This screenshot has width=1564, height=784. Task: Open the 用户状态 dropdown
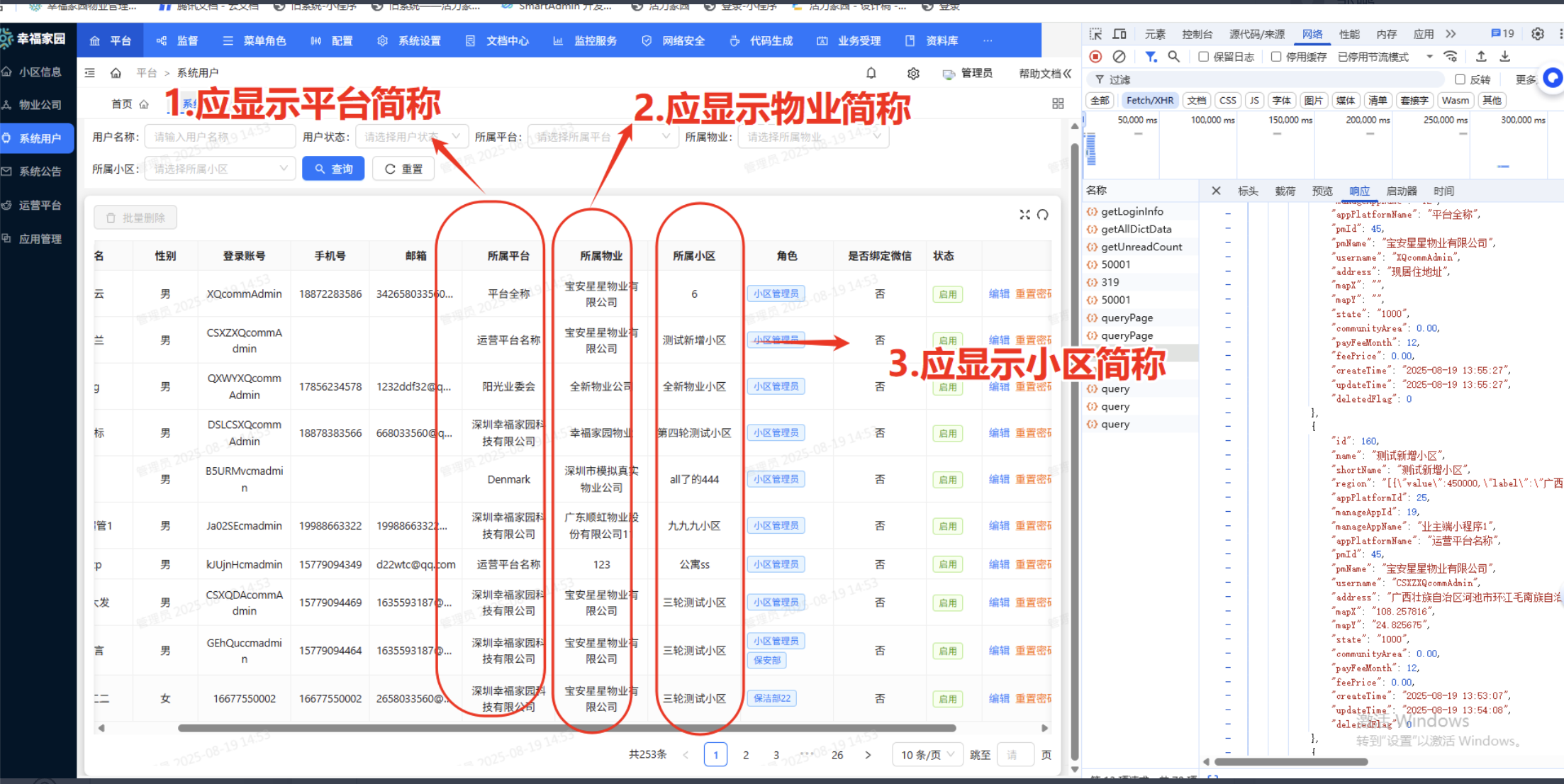point(411,136)
